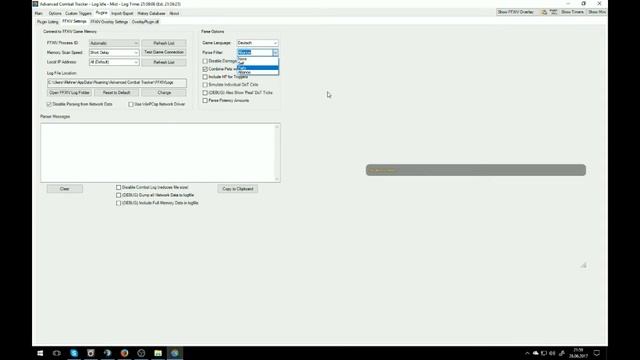Enable Use WinPCap Network Driver
The width and height of the screenshot is (640, 360).
(131, 104)
